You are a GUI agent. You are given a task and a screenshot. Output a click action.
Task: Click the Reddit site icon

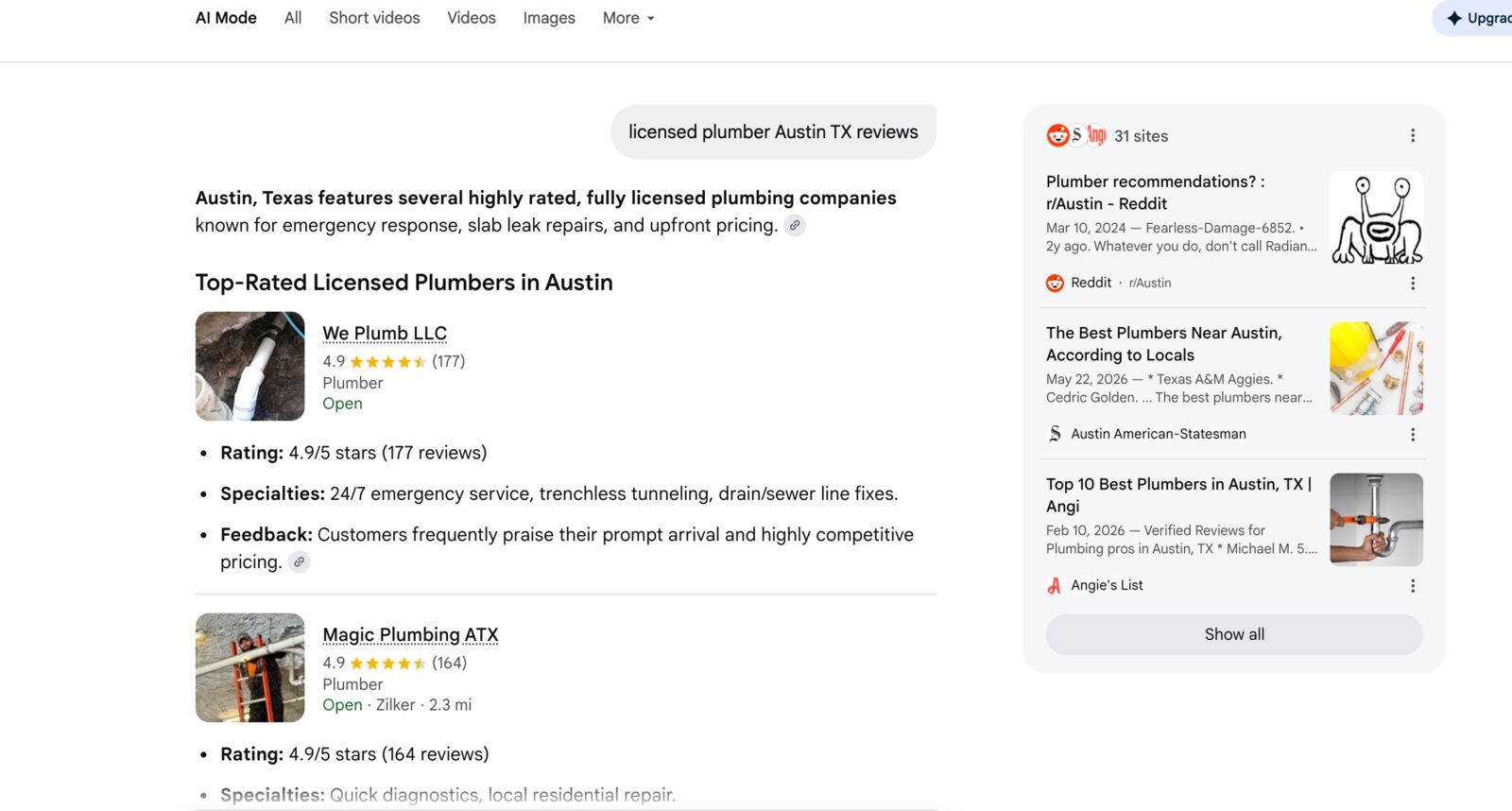(1055, 283)
